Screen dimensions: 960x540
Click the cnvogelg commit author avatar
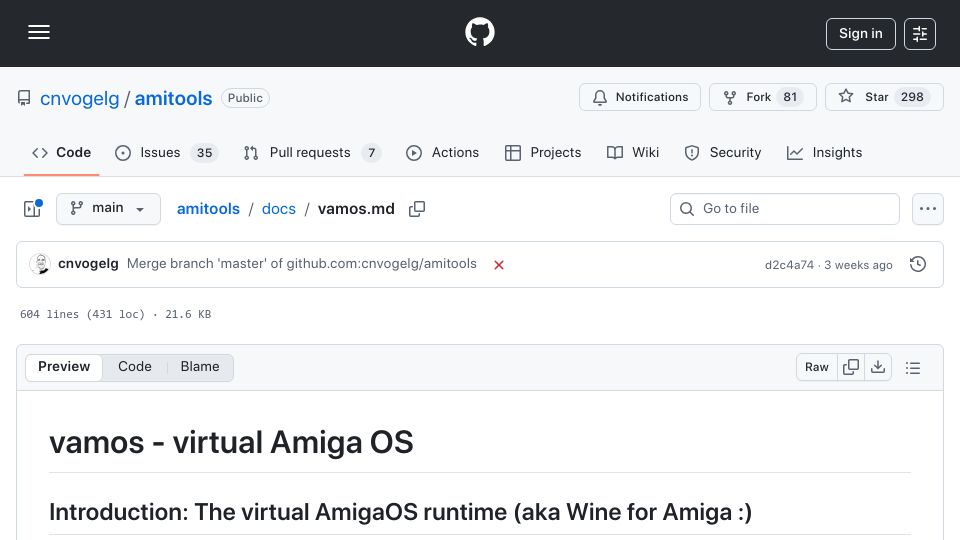tap(40, 264)
